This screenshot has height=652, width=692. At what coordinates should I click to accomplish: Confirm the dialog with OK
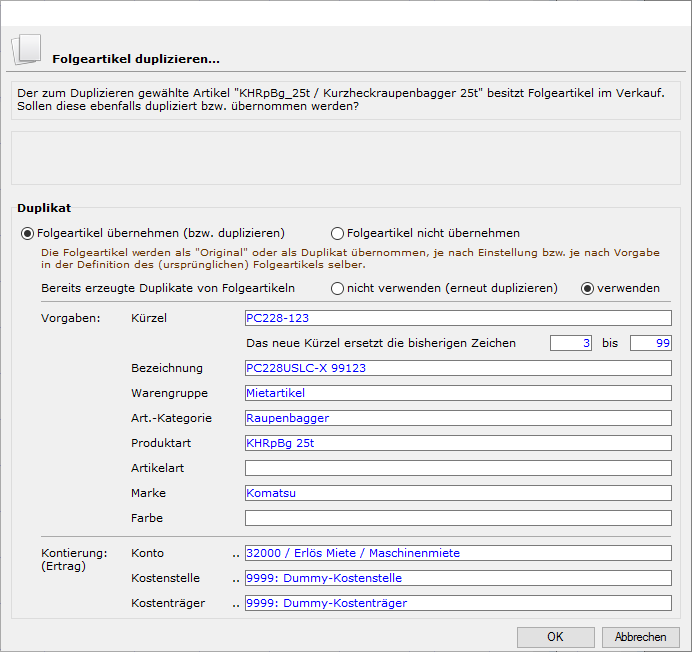click(555, 637)
